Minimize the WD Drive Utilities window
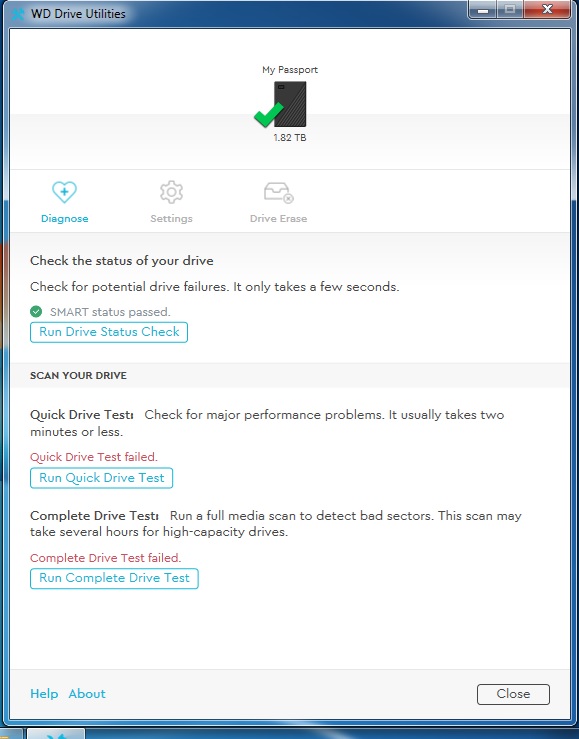Screen dimensions: 579x739 (483, 9)
